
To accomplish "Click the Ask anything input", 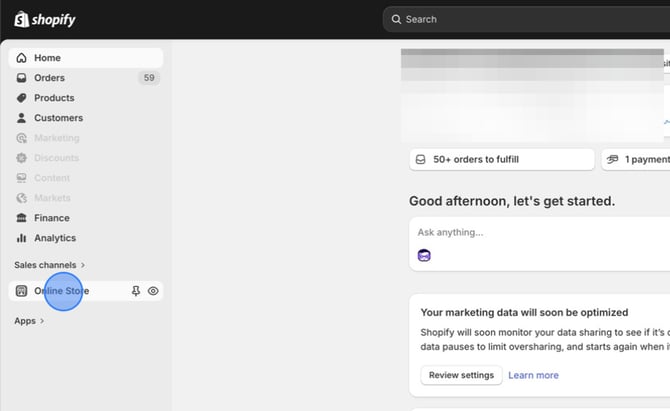I will [540, 244].
